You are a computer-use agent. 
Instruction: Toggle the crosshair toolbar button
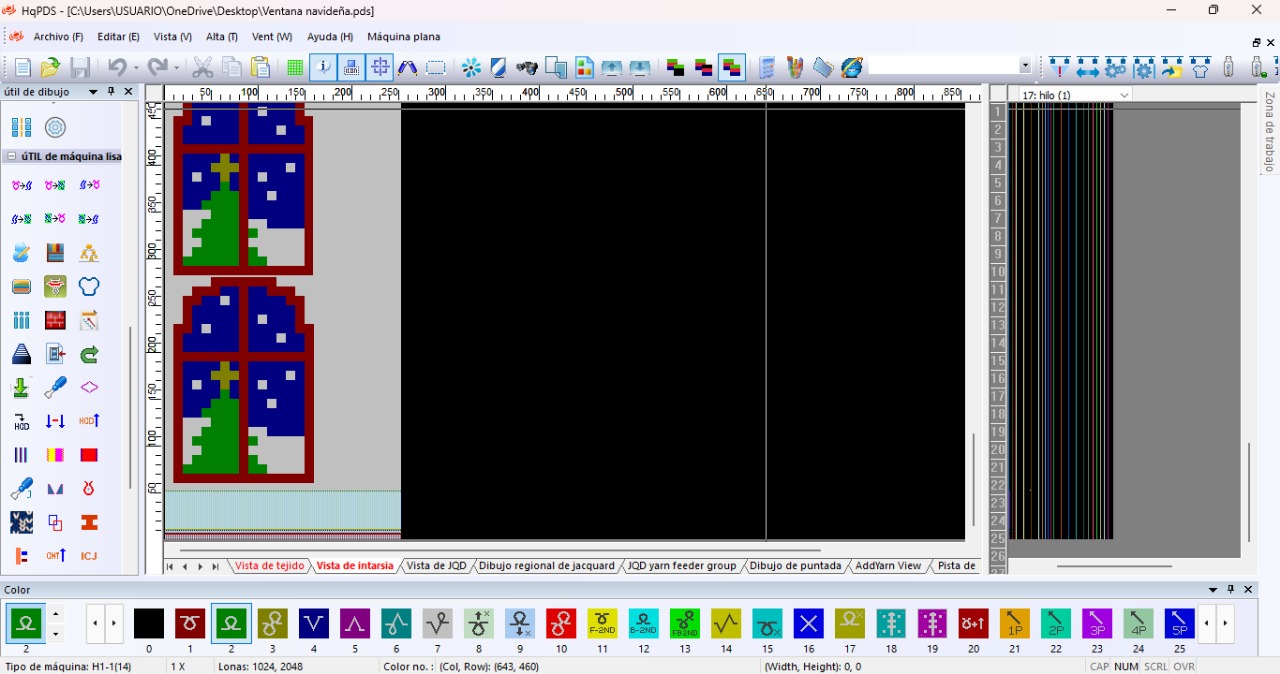[380, 68]
